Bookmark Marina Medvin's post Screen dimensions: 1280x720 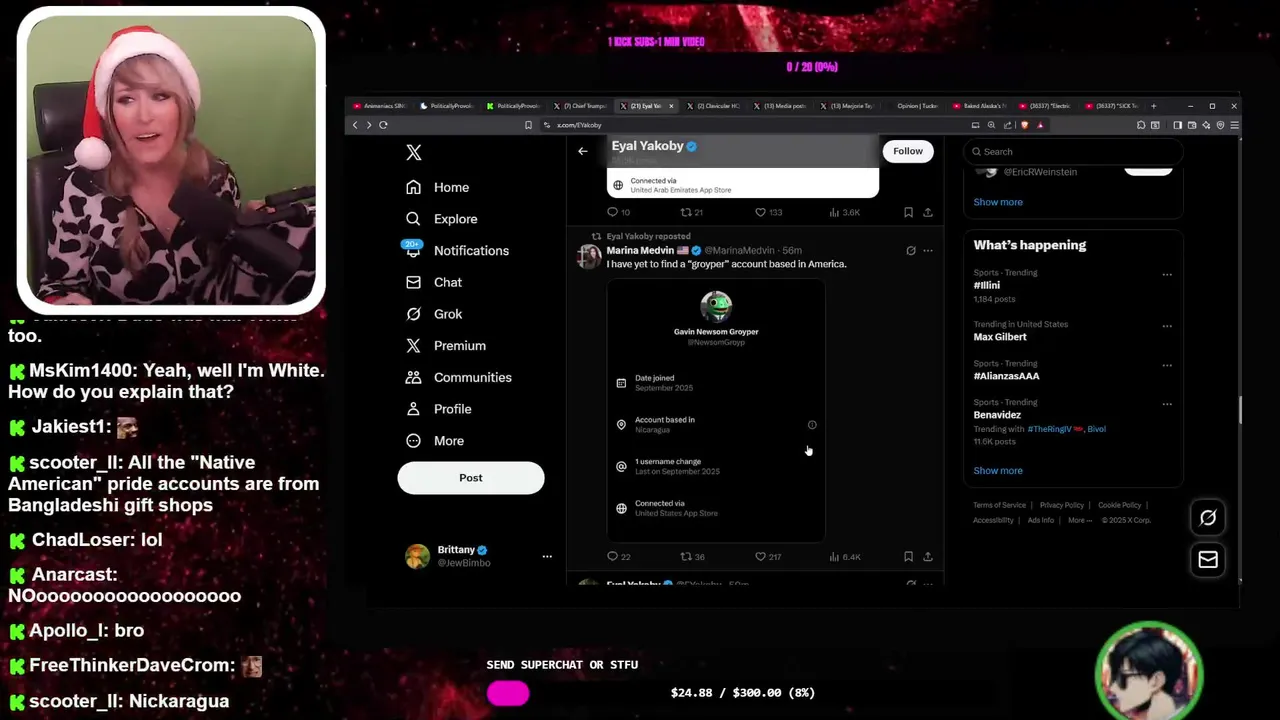click(908, 557)
